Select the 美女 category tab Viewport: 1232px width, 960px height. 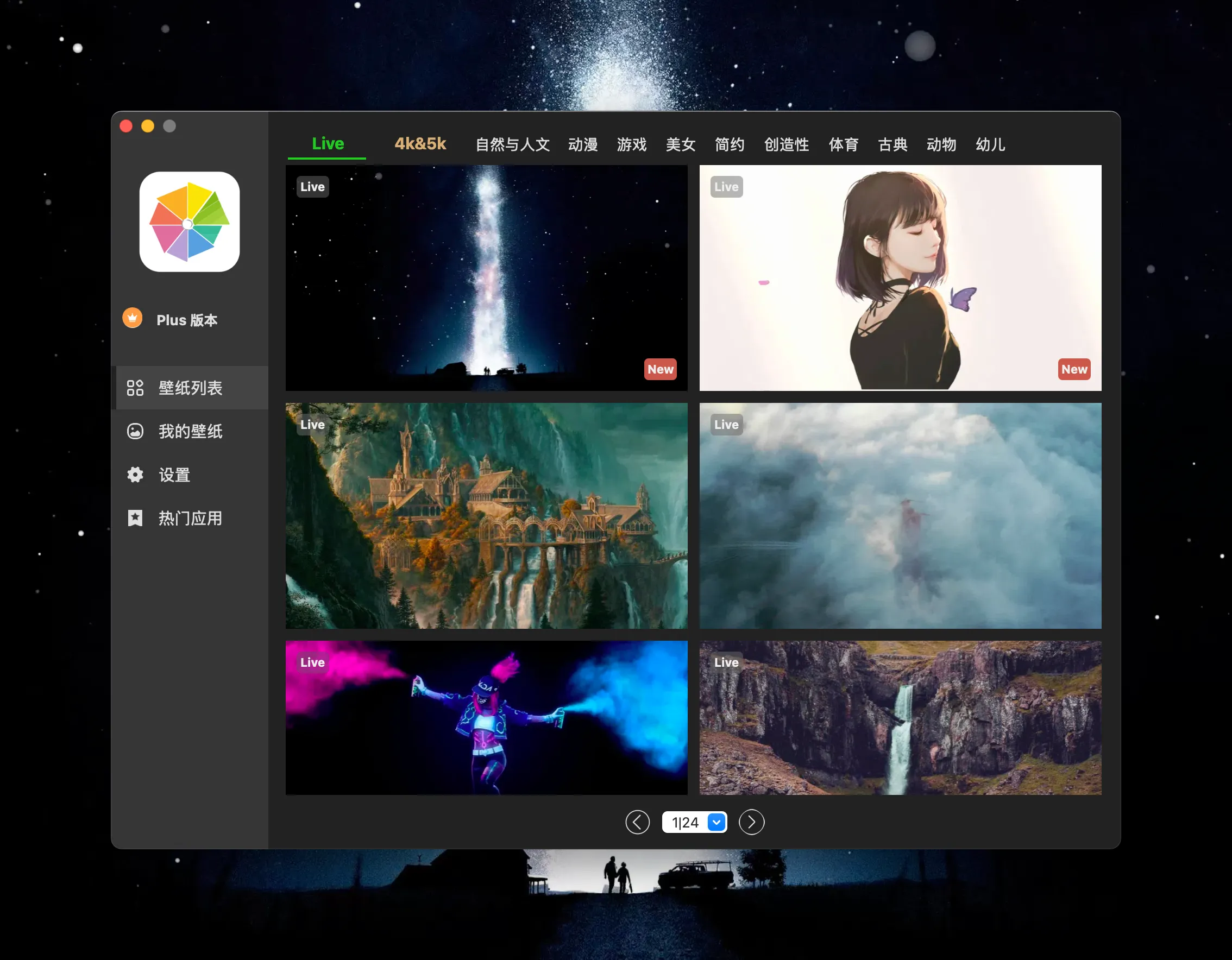click(680, 145)
